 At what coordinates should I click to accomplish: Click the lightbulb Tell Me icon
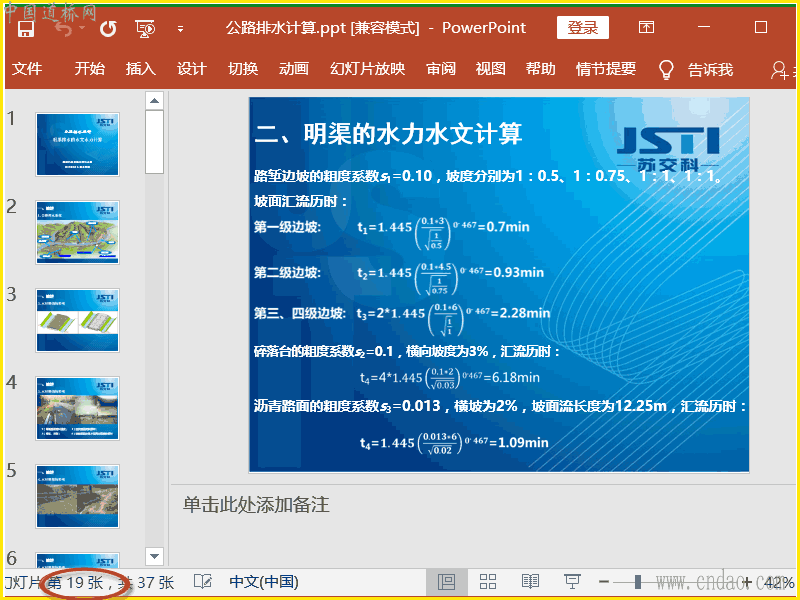(x=666, y=69)
